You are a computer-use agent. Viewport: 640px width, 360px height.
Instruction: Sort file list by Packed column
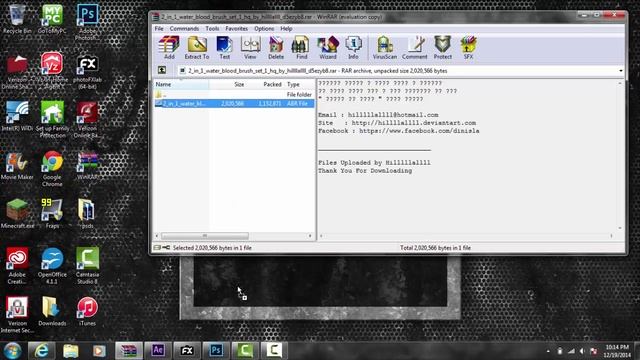[x=265, y=84]
